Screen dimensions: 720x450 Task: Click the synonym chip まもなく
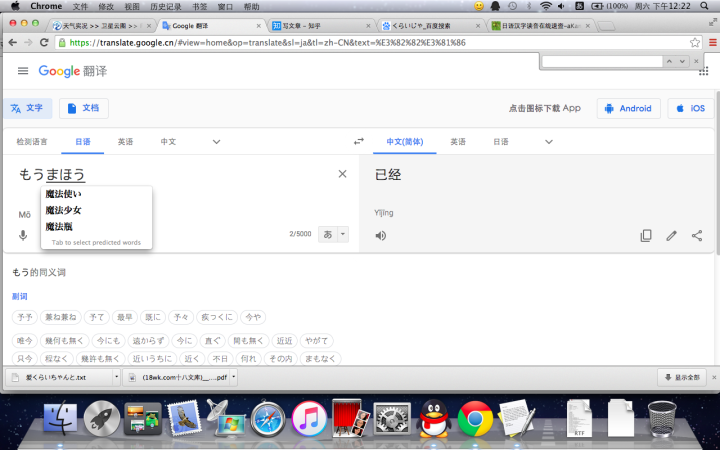tap(320, 359)
